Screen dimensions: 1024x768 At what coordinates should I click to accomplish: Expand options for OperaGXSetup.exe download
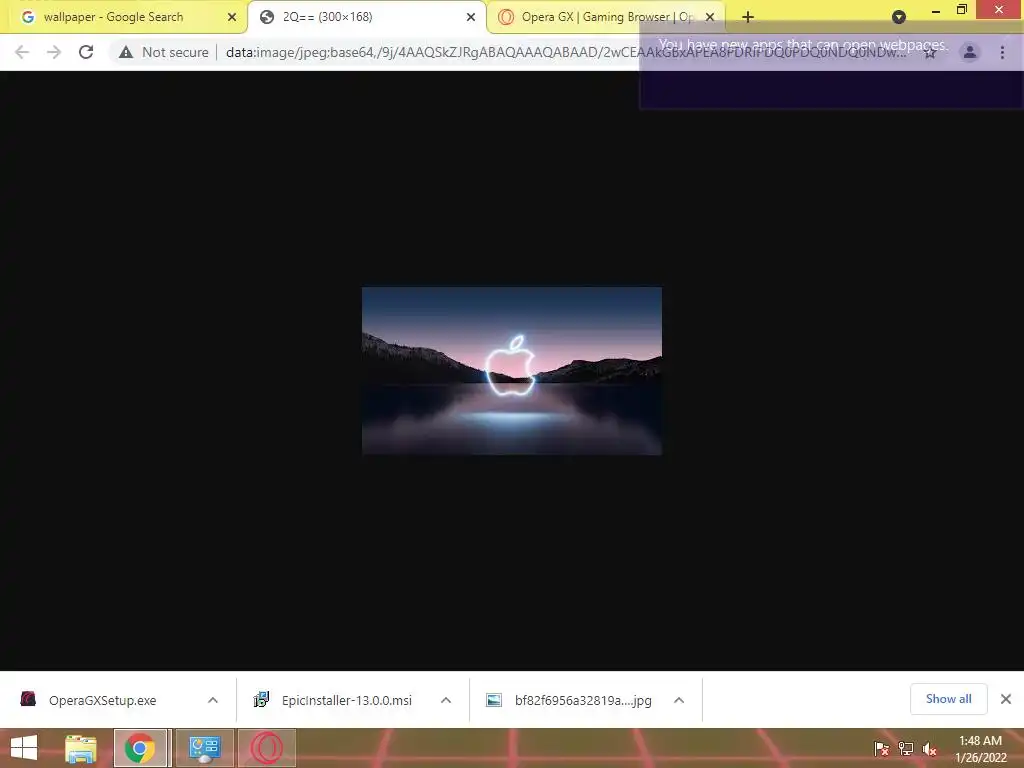pos(213,700)
